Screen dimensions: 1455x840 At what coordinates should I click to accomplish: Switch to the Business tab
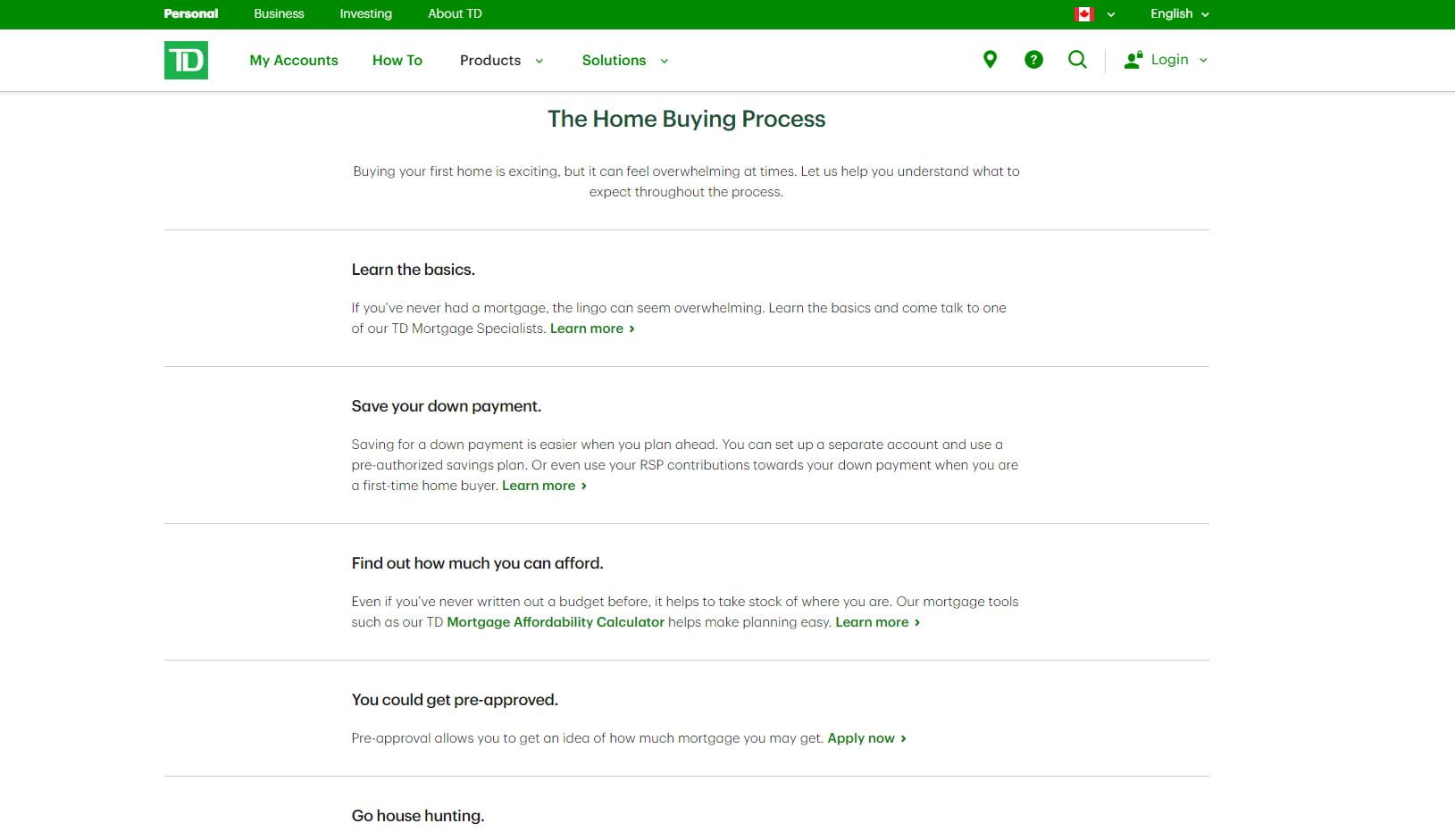279,13
